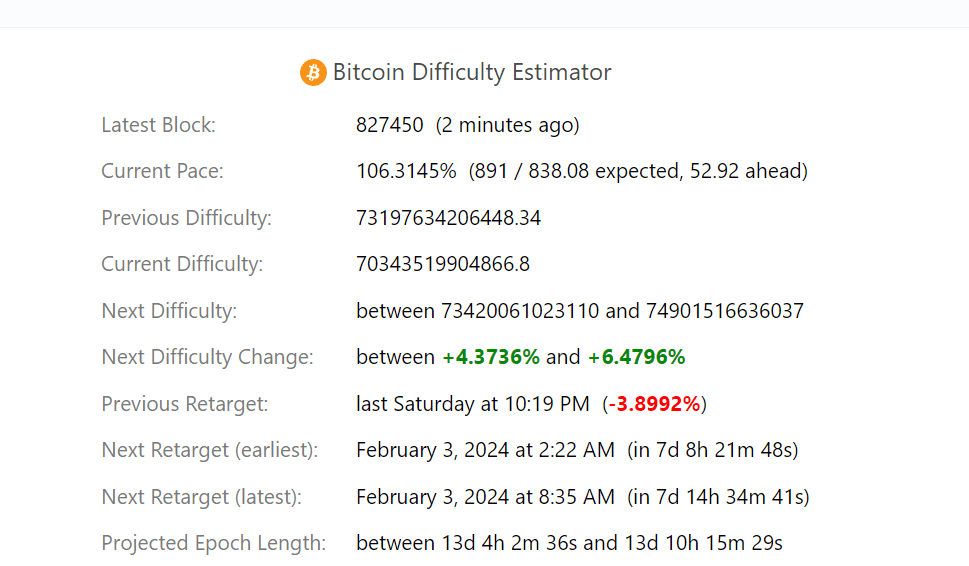Click the Projected Epoch Length label
The width and height of the screenshot is (969, 566).
[213, 543]
